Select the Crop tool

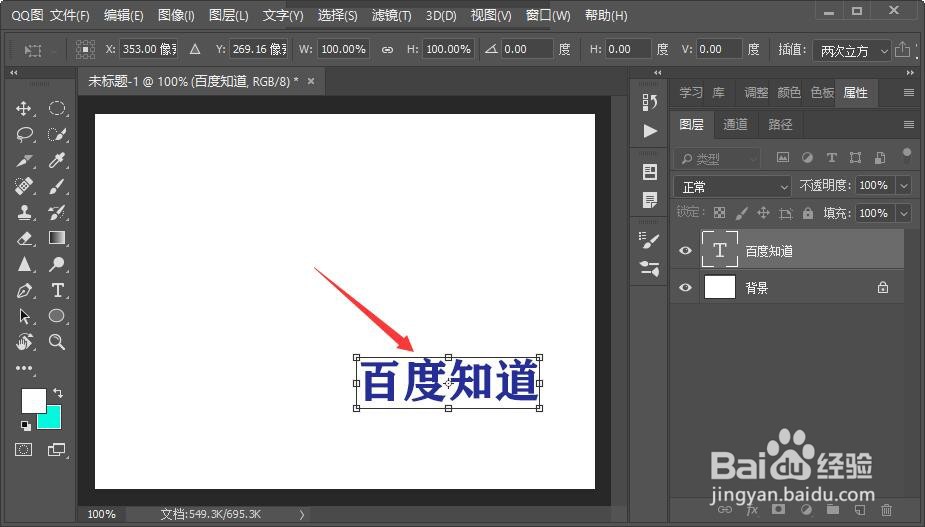[24, 160]
